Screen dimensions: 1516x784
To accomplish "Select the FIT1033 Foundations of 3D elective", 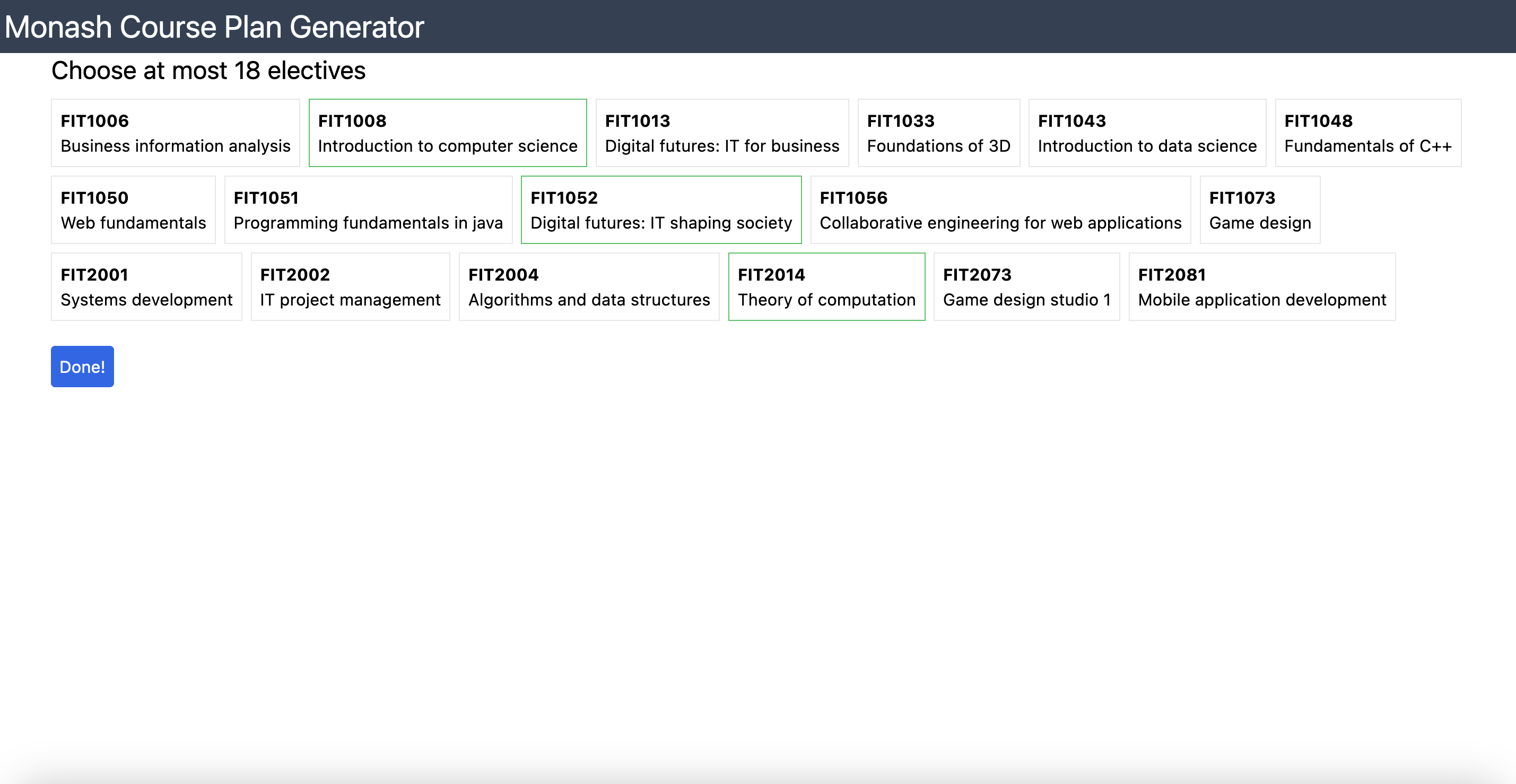I will (938, 133).
